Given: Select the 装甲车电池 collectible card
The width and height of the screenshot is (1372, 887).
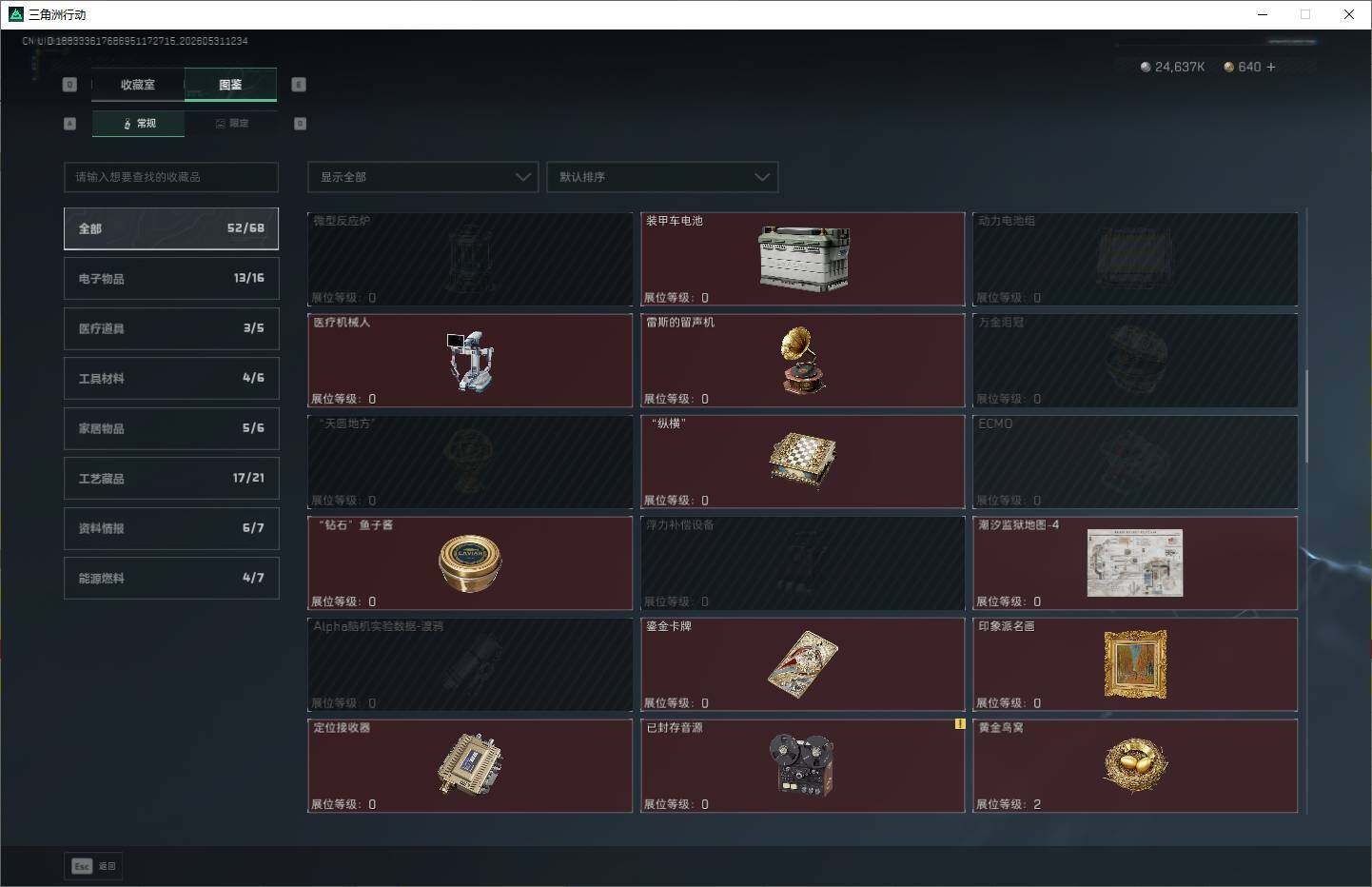Looking at the screenshot, I should [802, 259].
